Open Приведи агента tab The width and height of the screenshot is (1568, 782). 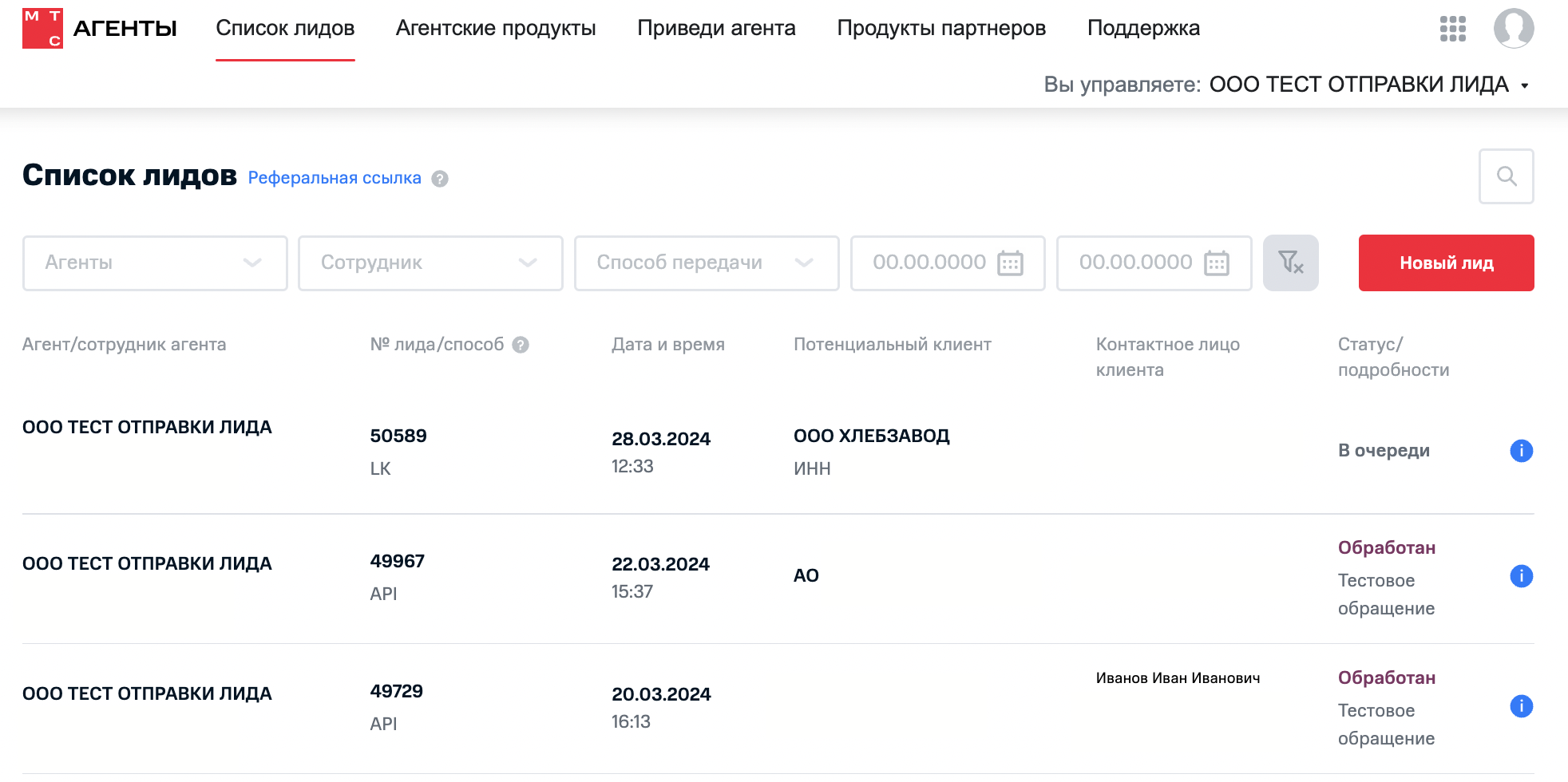click(716, 28)
